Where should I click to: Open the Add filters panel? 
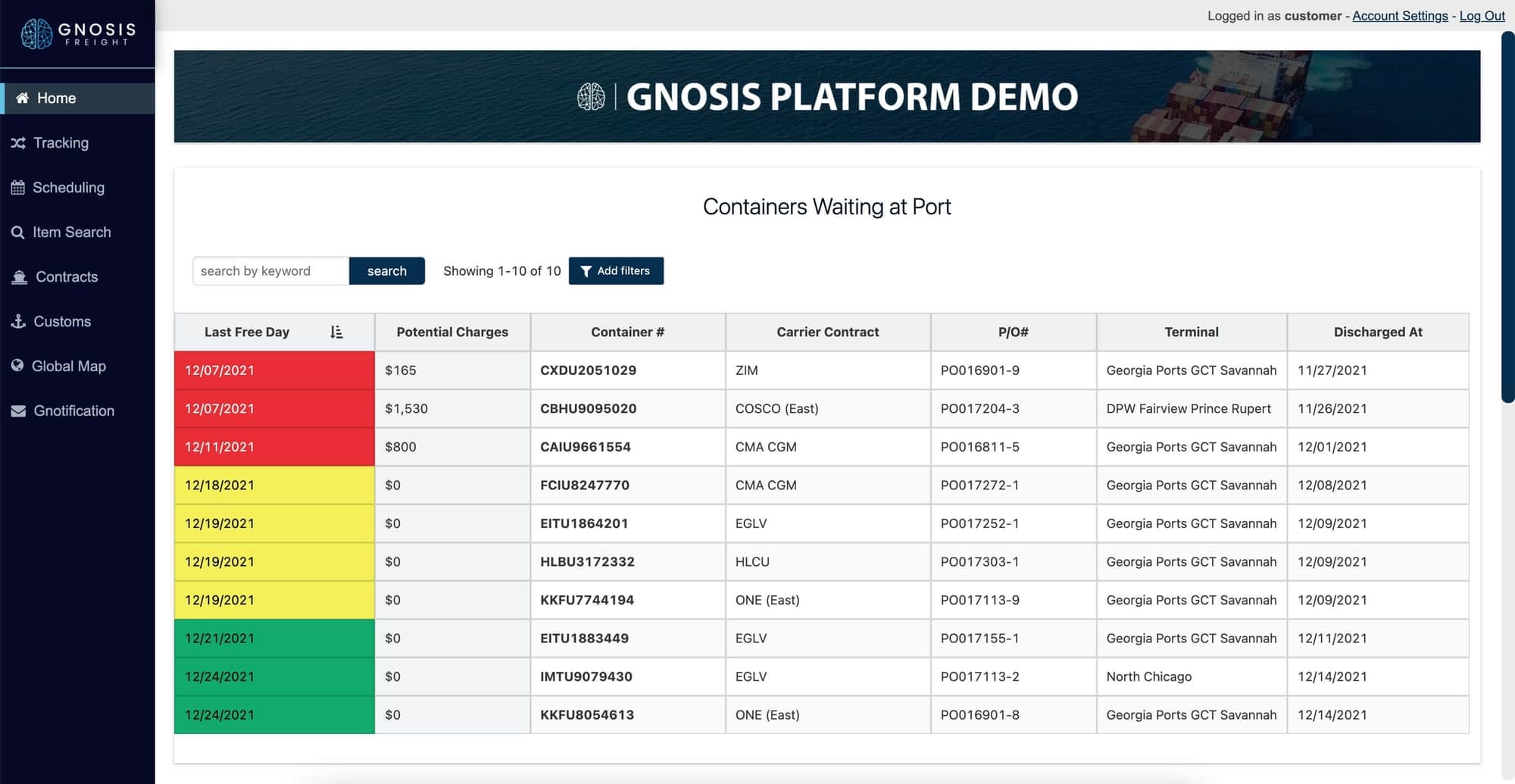pos(616,270)
